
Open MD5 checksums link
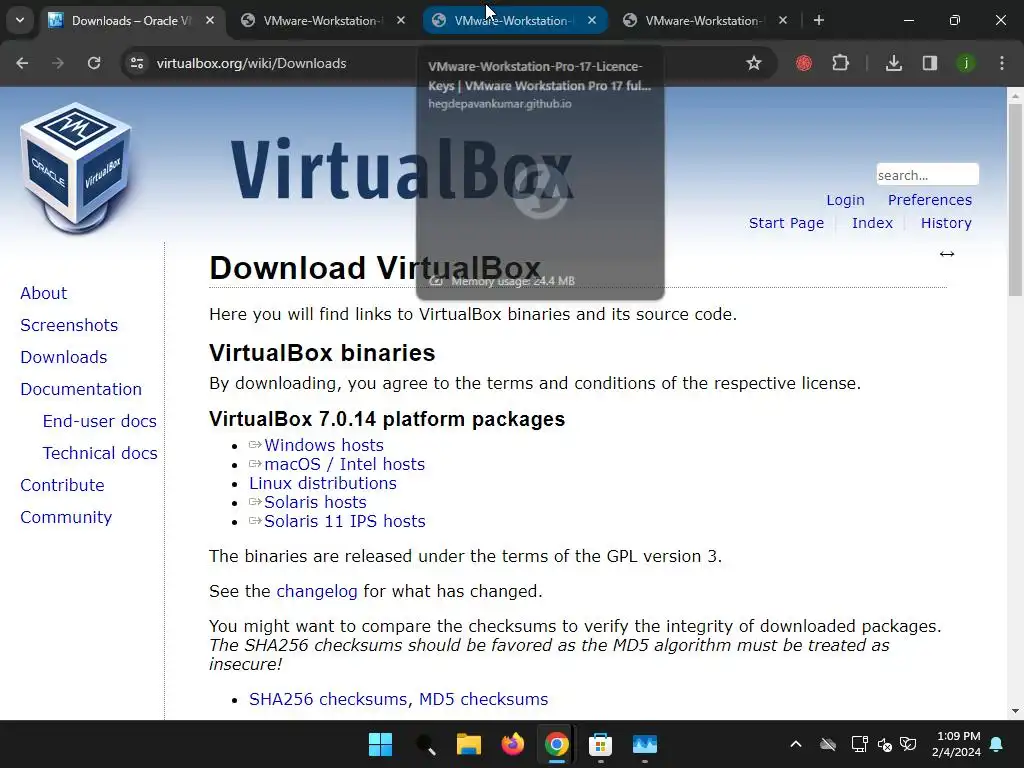click(x=483, y=699)
